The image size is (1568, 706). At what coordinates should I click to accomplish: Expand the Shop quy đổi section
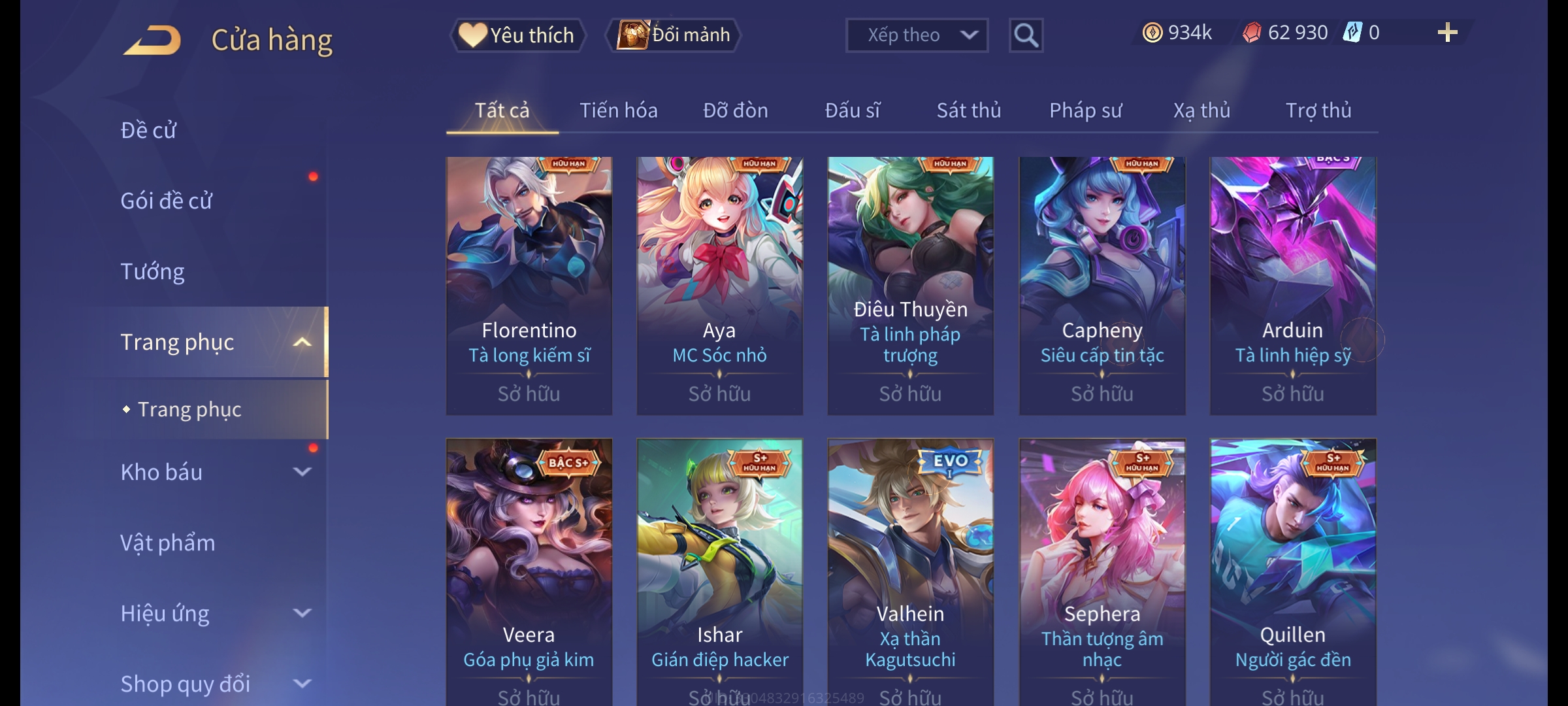(302, 684)
